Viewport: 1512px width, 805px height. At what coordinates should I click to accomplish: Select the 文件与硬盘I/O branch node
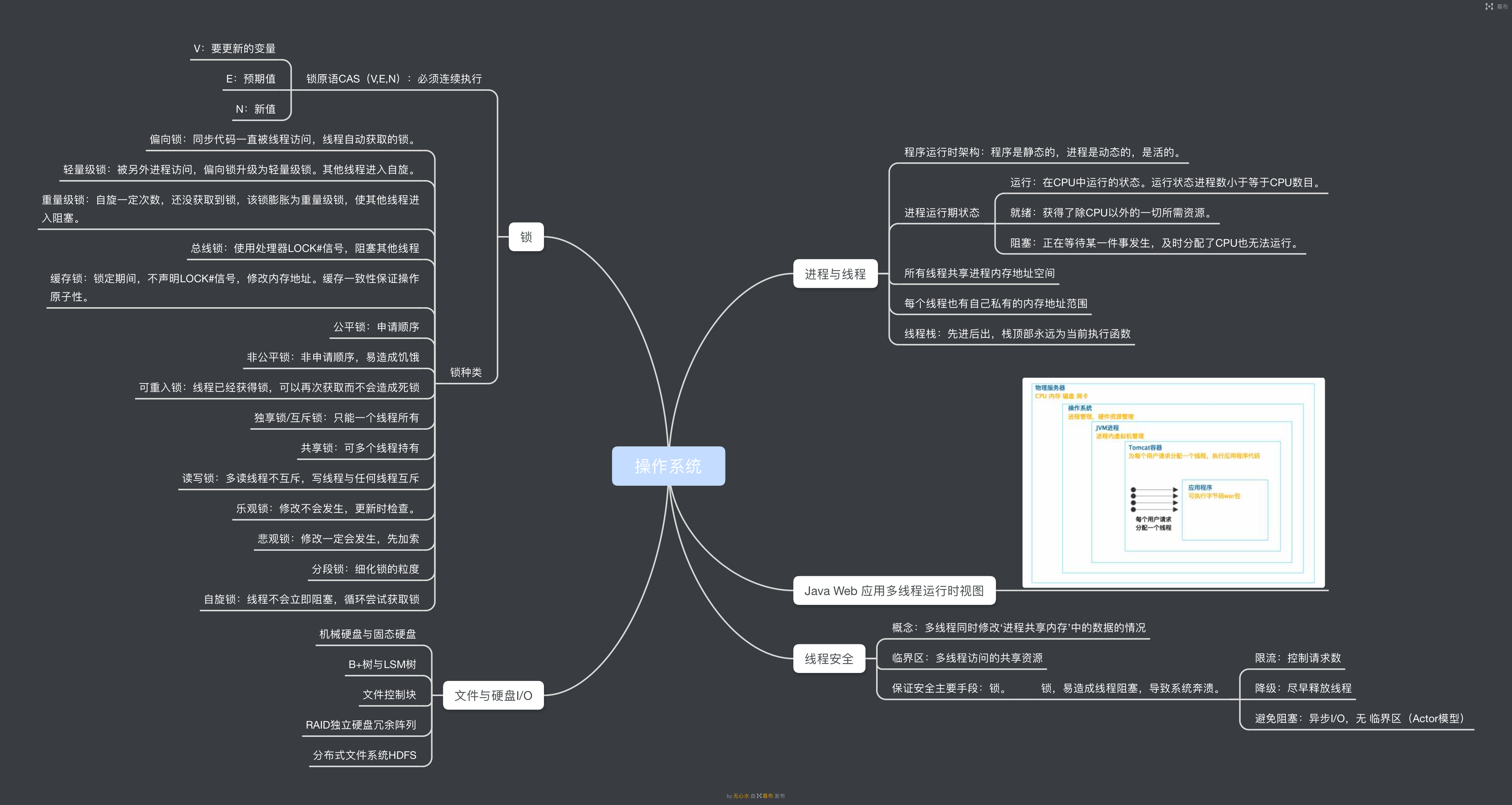[x=493, y=696]
